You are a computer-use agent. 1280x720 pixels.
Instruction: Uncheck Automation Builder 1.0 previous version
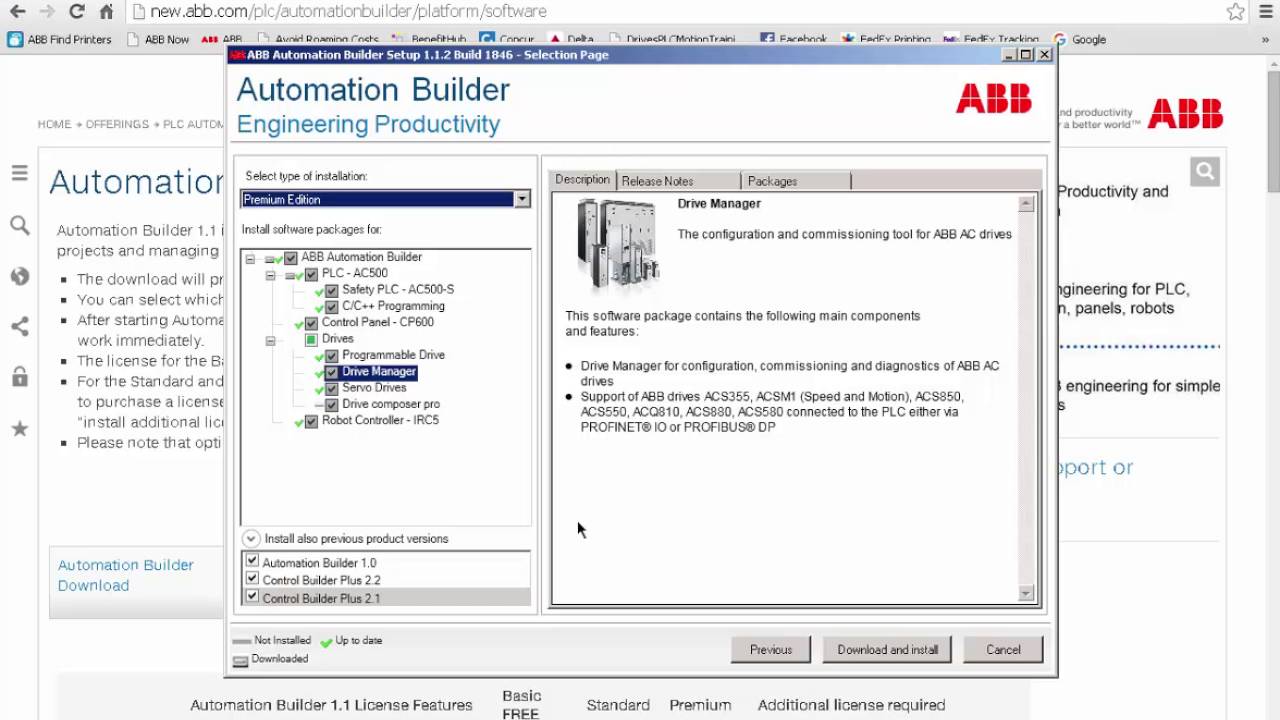pos(252,561)
